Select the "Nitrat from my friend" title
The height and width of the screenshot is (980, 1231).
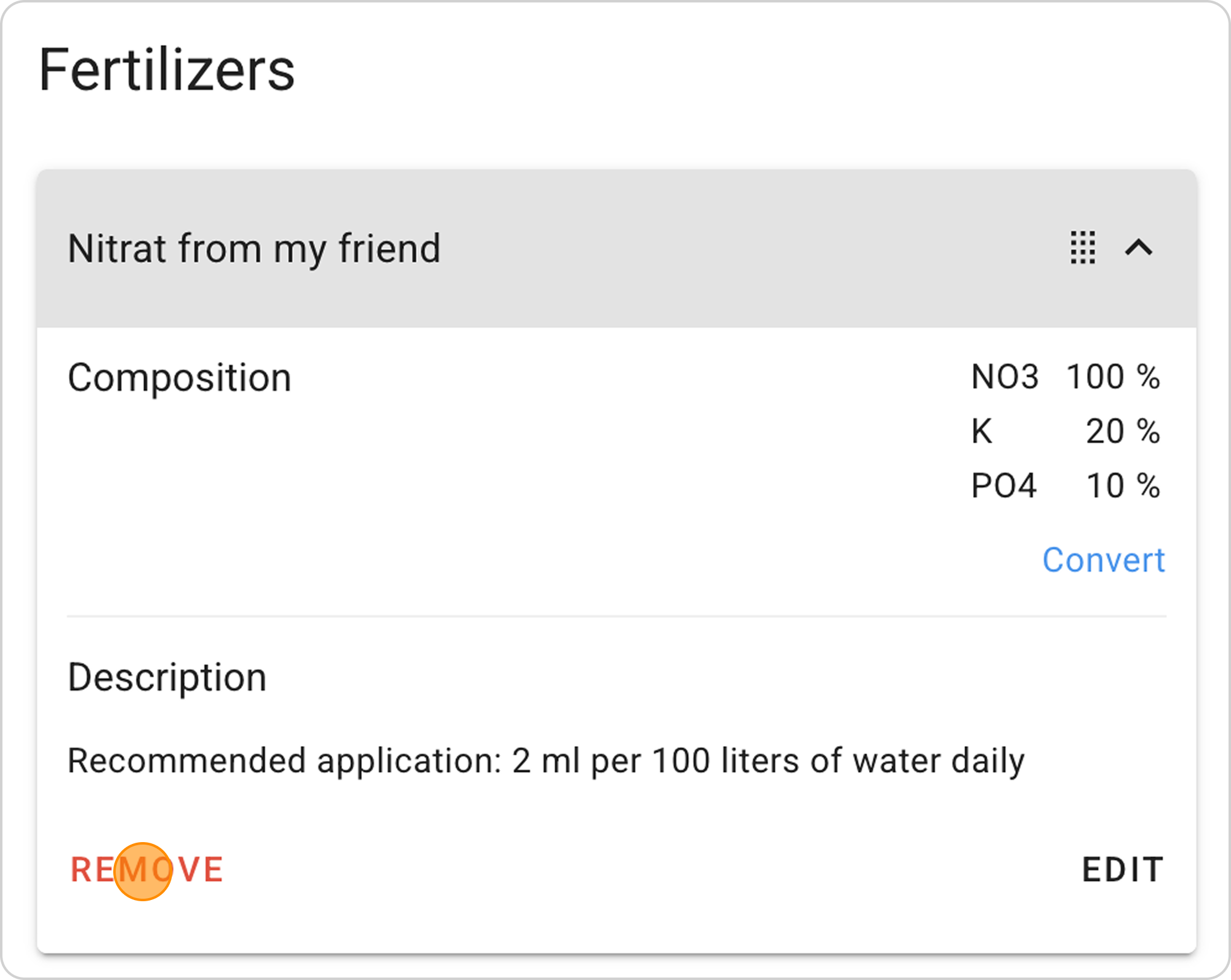coord(254,249)
